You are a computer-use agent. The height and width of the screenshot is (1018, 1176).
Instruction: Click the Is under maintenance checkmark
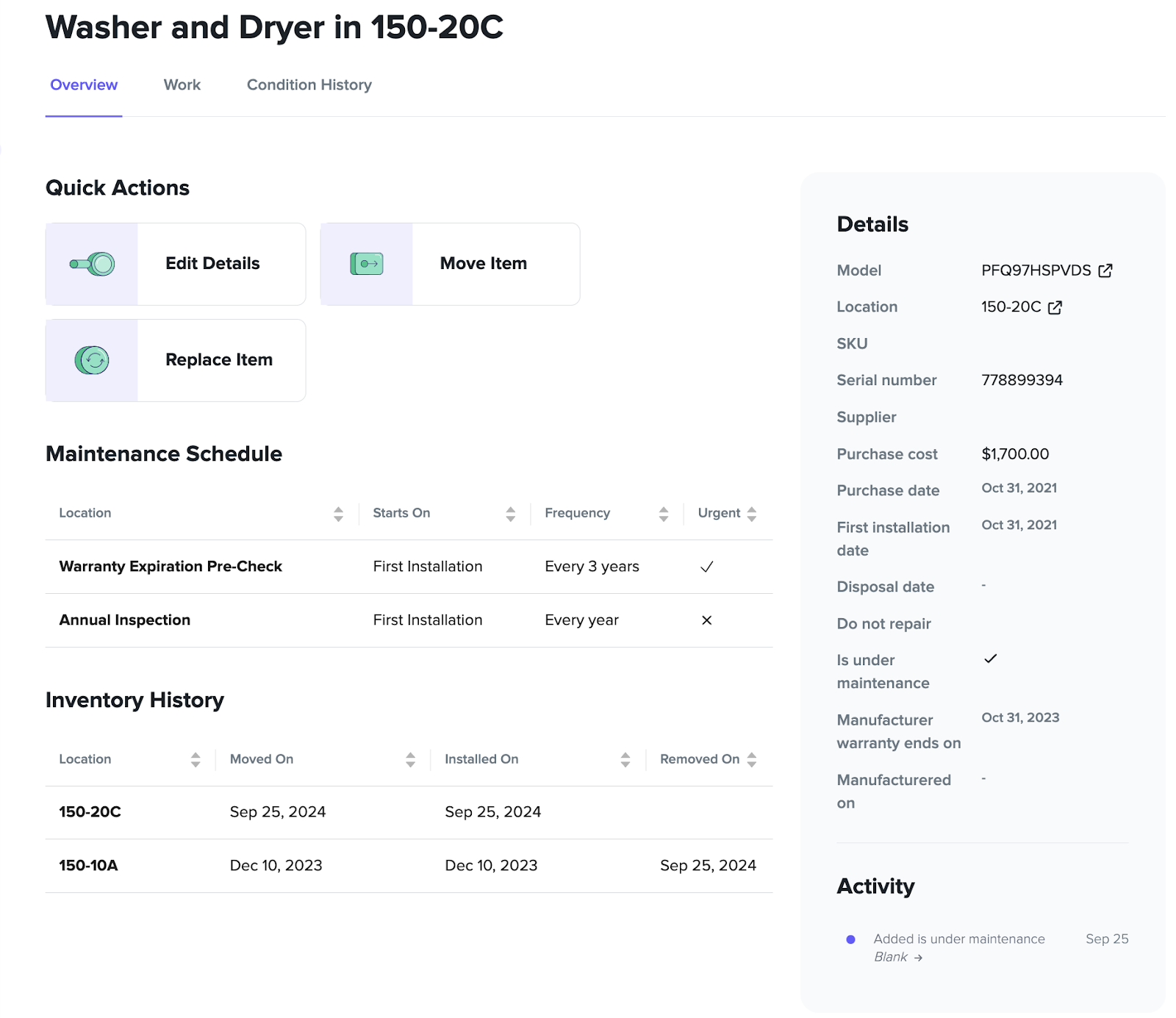pos(990,659)
